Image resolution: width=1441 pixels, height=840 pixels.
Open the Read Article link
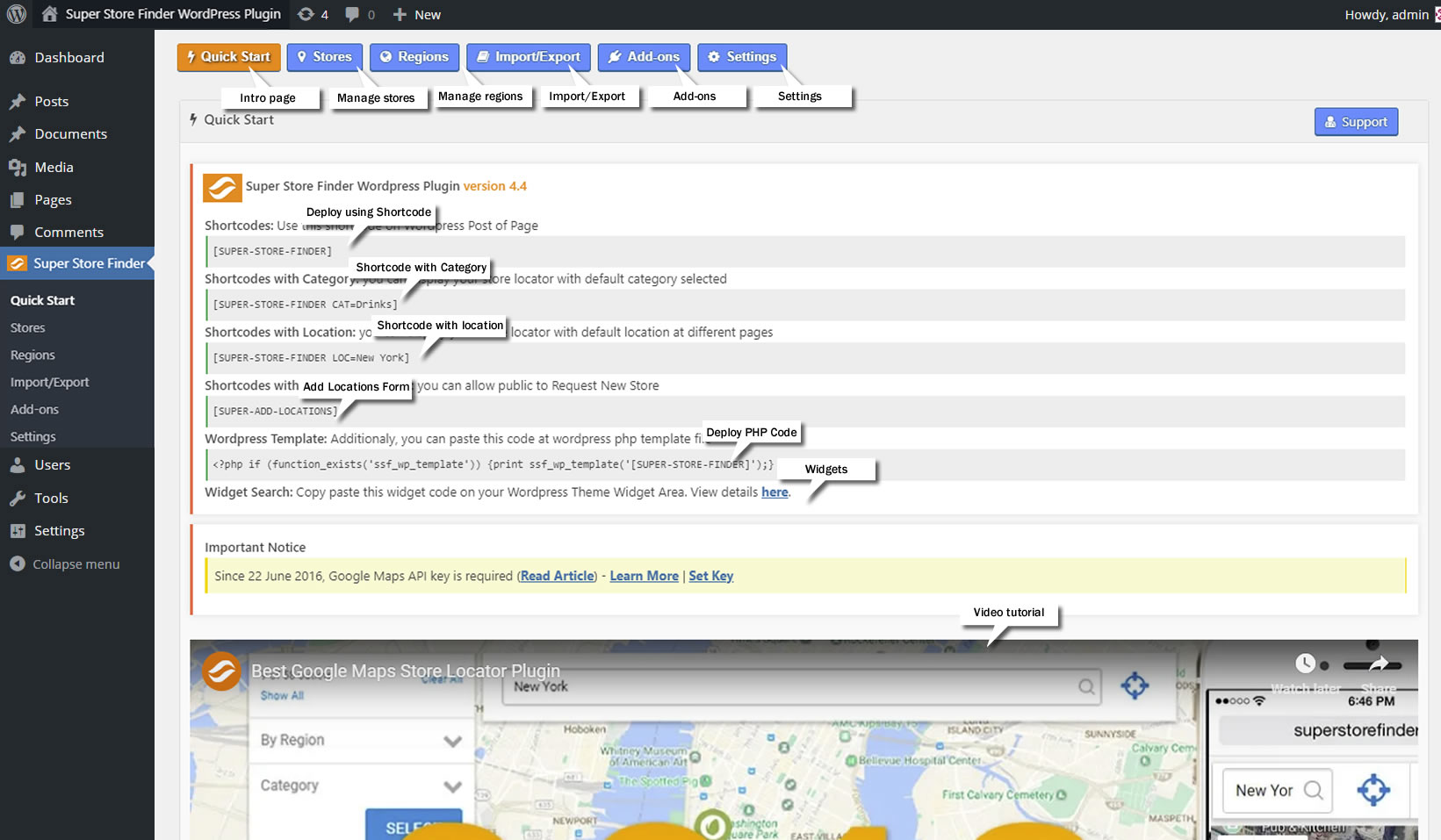(x=558, y=577)
